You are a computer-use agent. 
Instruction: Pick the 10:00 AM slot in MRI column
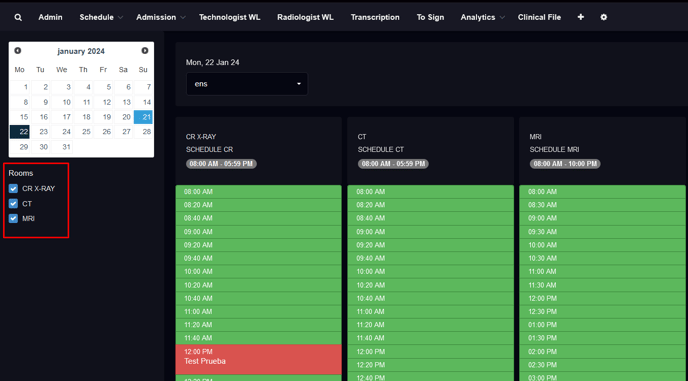(602, 245)
